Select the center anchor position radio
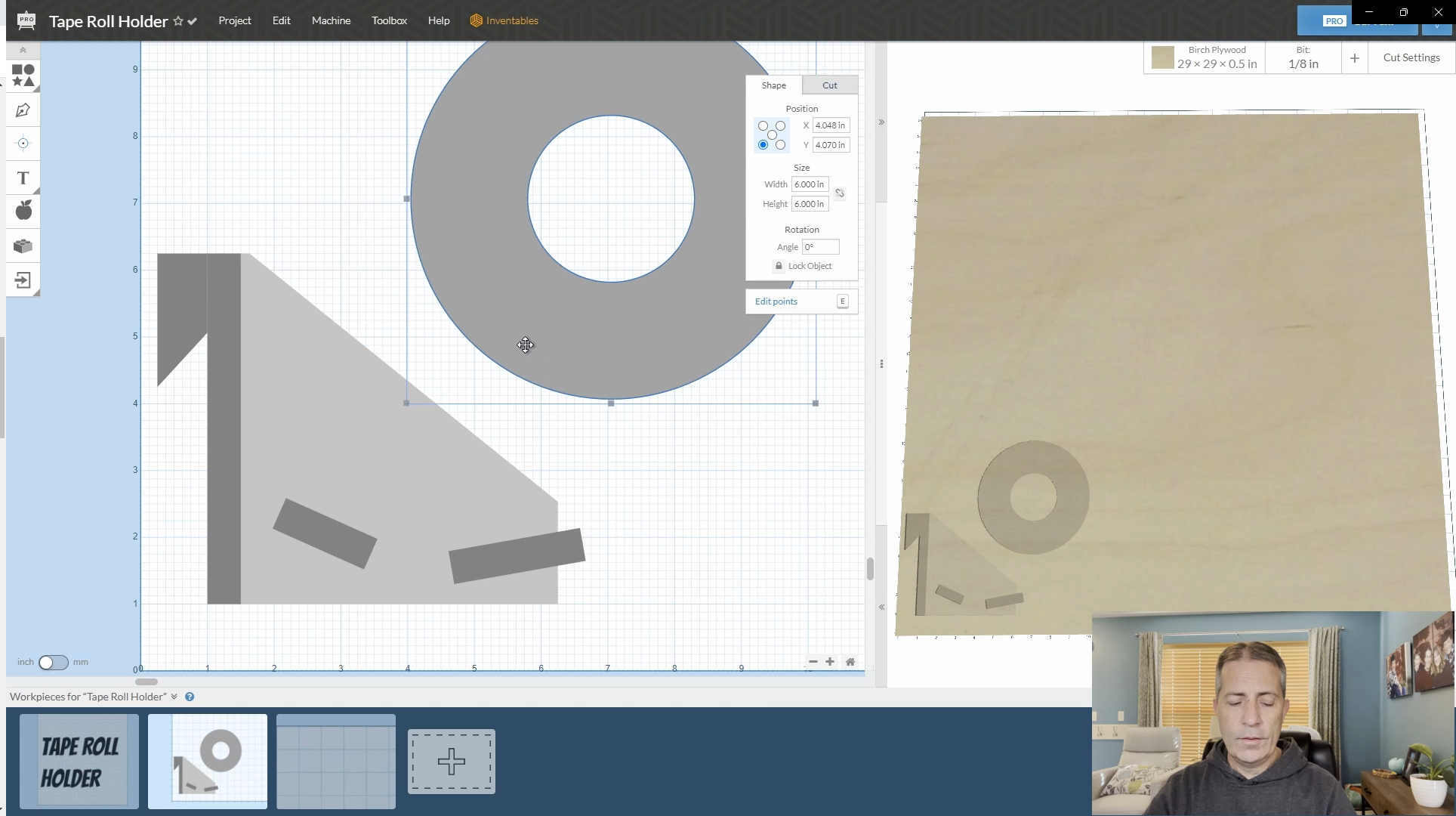 pos(772,135)
